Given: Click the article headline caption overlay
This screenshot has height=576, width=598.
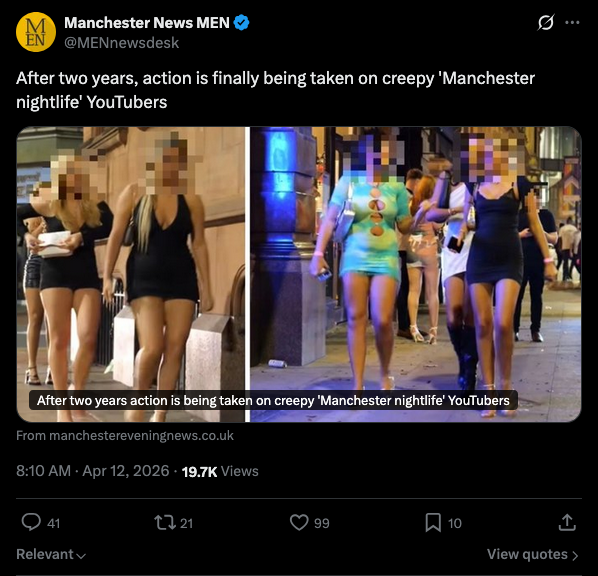Looking at the screenshot, I should click(x=273, y=401).
